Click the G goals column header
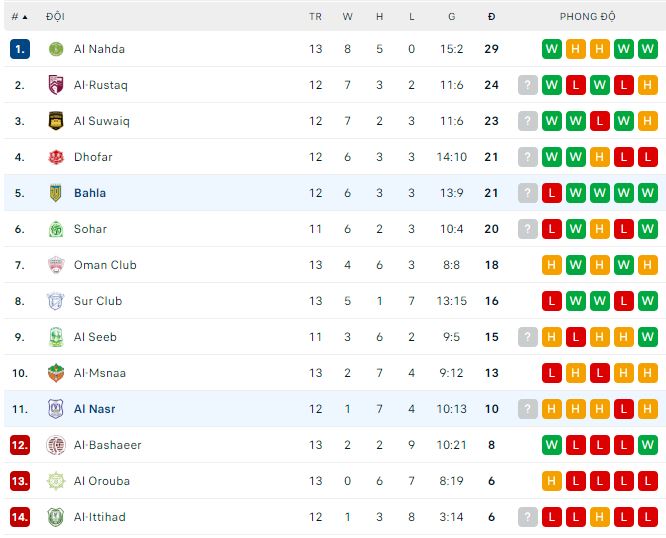 pos(452,17)
